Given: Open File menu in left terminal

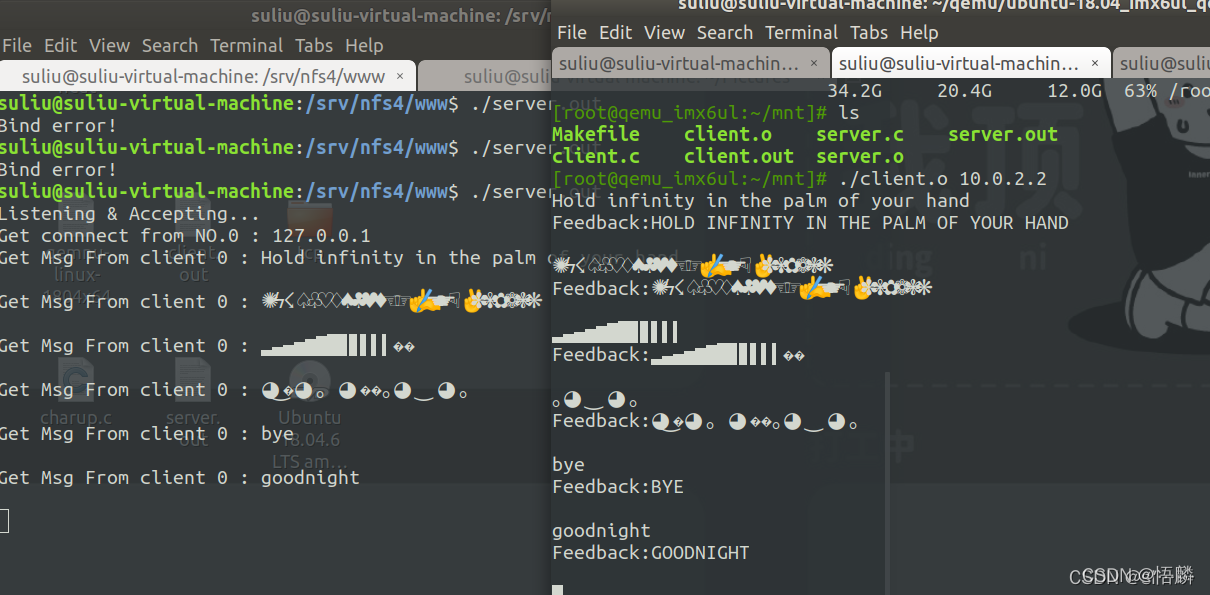Looking at the screenshot, I should coord(17,46).
